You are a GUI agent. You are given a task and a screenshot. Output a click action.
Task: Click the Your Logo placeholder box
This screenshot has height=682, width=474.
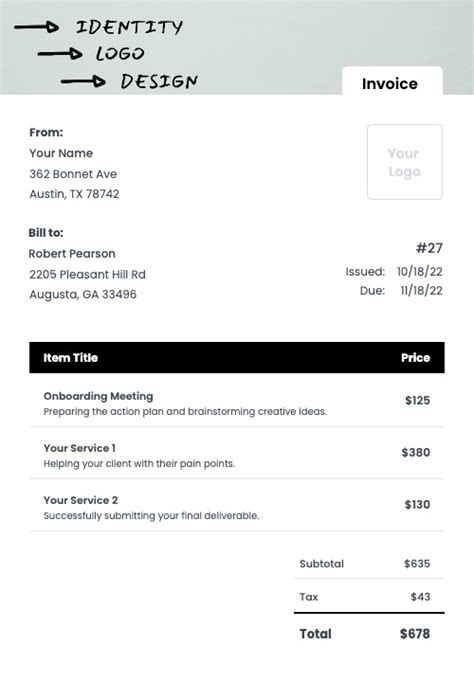coord(404,162)
